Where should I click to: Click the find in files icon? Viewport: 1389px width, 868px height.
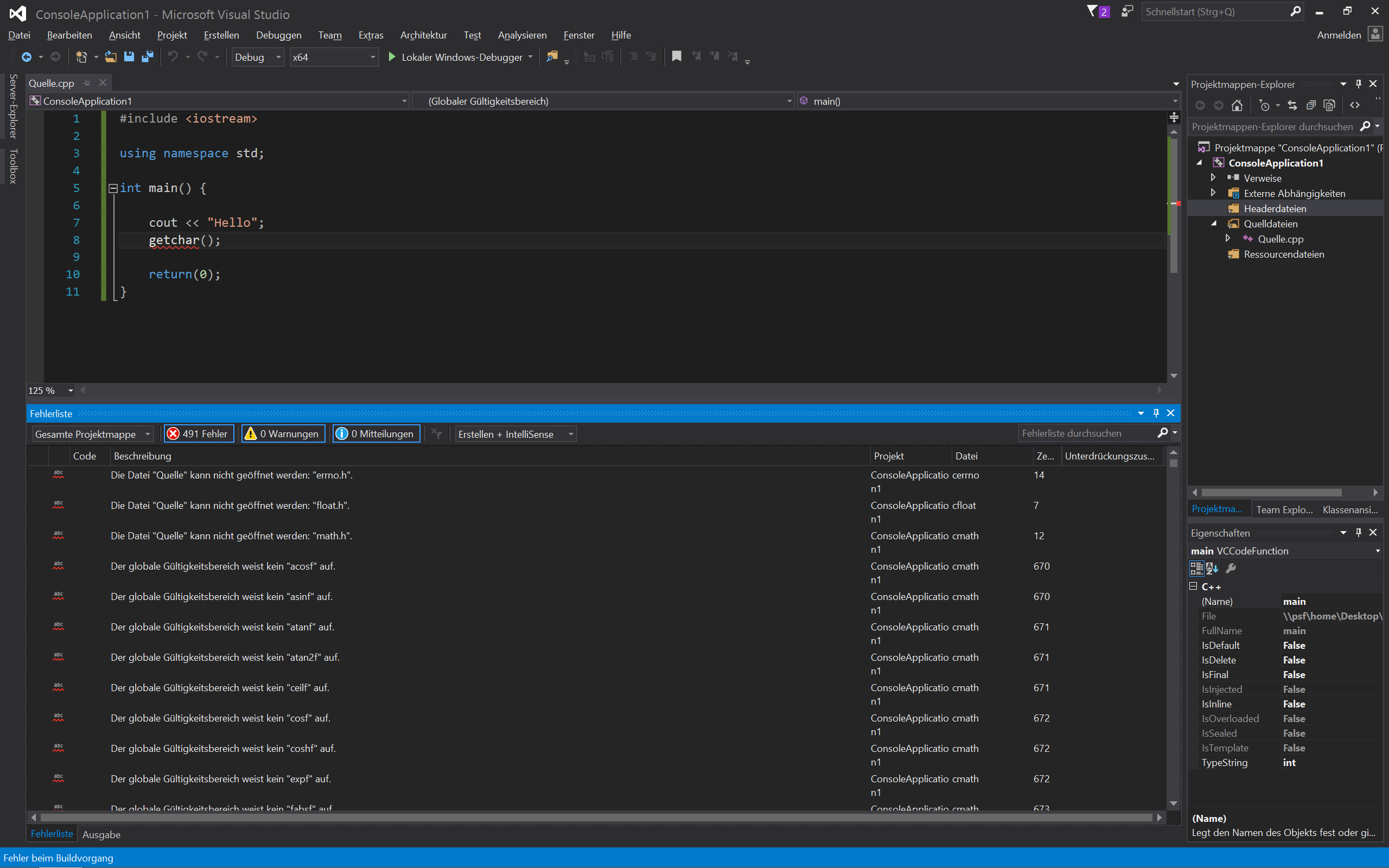tap(552, 57)
